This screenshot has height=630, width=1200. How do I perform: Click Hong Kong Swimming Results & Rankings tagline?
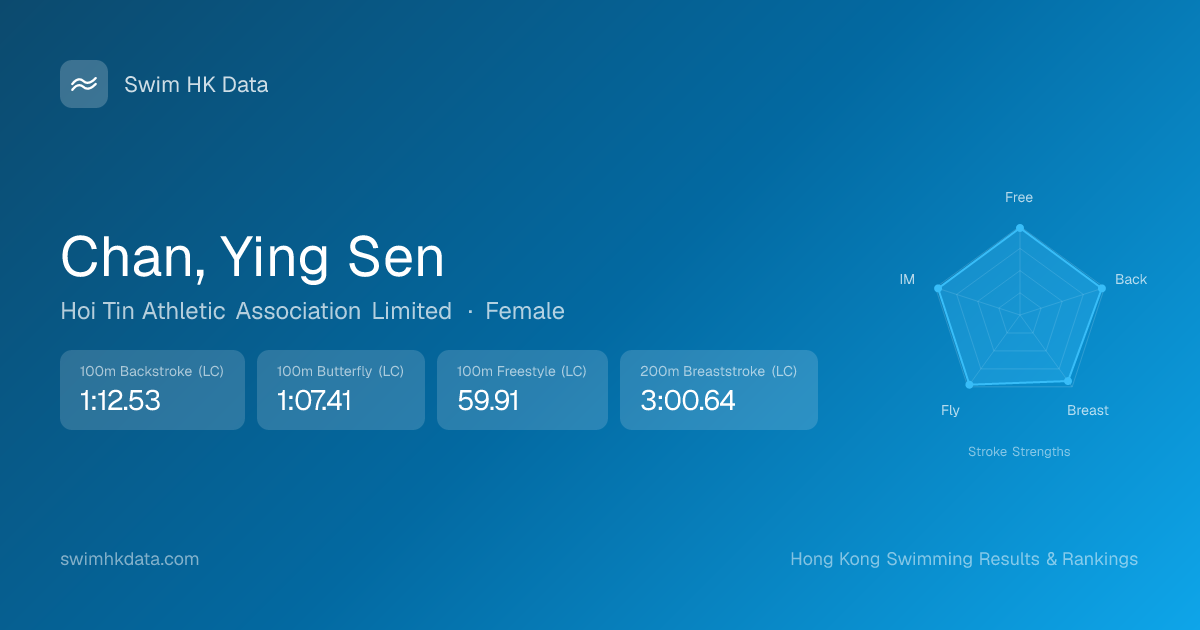coord(964,559)
